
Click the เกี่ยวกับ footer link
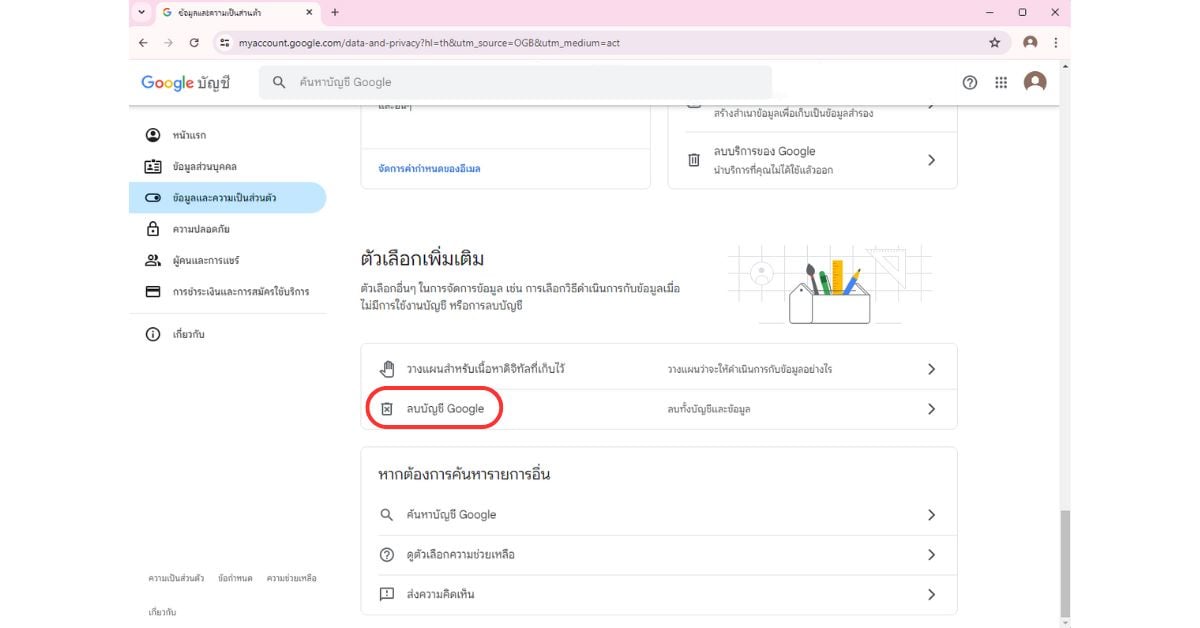pyautogui.click(x=162, y=611)
